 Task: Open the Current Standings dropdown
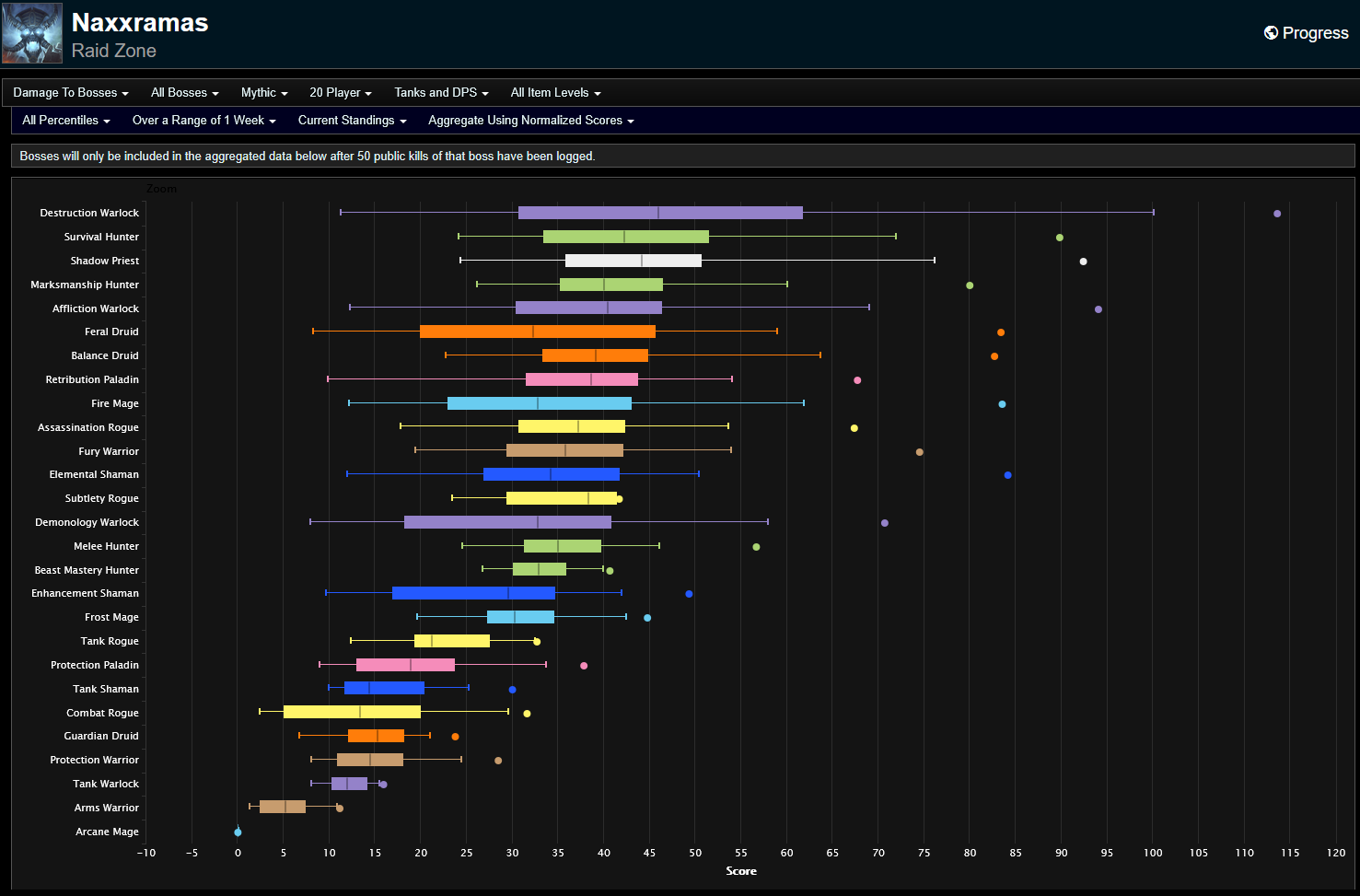point(352,121)
